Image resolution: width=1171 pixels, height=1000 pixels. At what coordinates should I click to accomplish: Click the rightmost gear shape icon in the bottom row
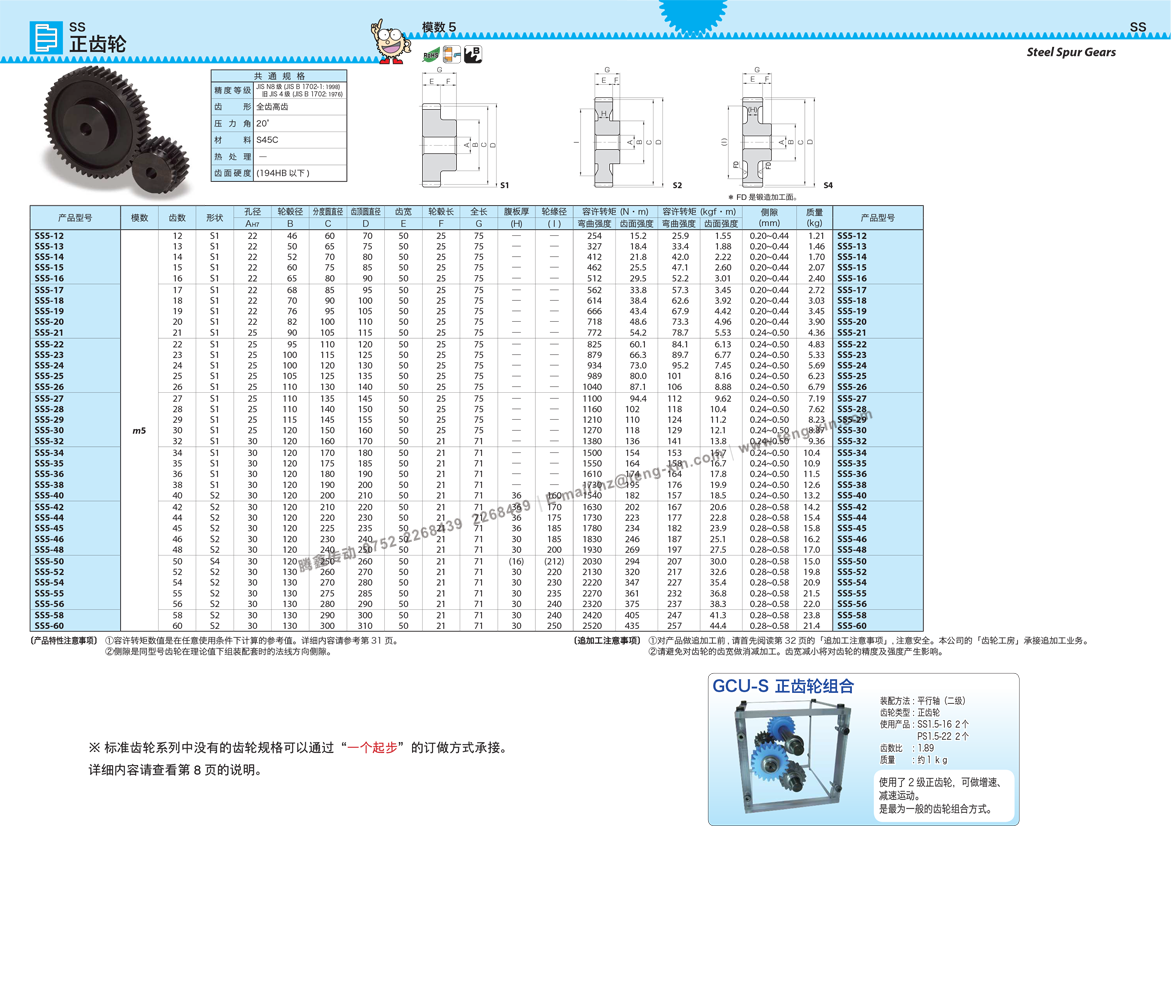point(756,166)
